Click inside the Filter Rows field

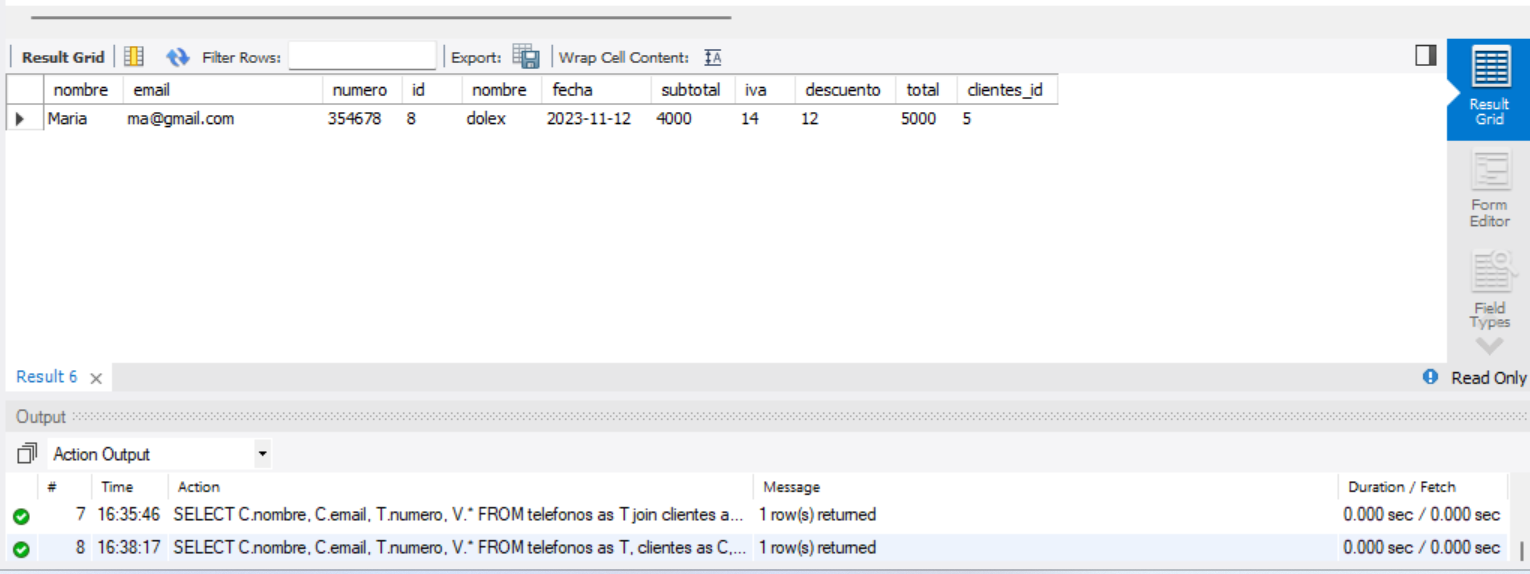(362, 56)
